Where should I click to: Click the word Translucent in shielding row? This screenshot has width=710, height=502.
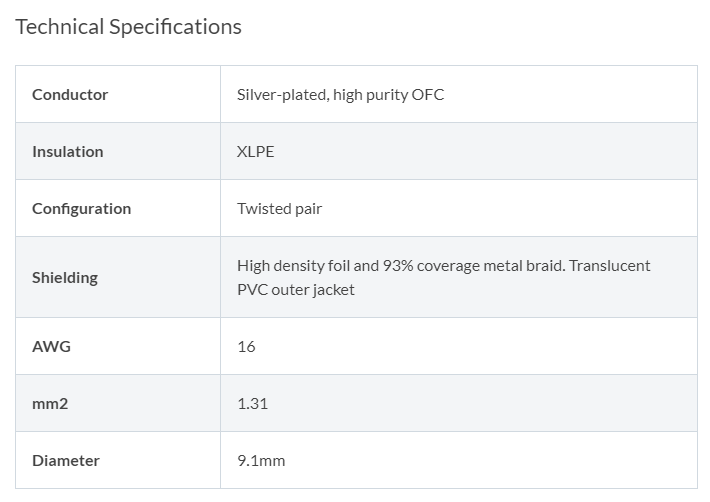coord(609,266)
